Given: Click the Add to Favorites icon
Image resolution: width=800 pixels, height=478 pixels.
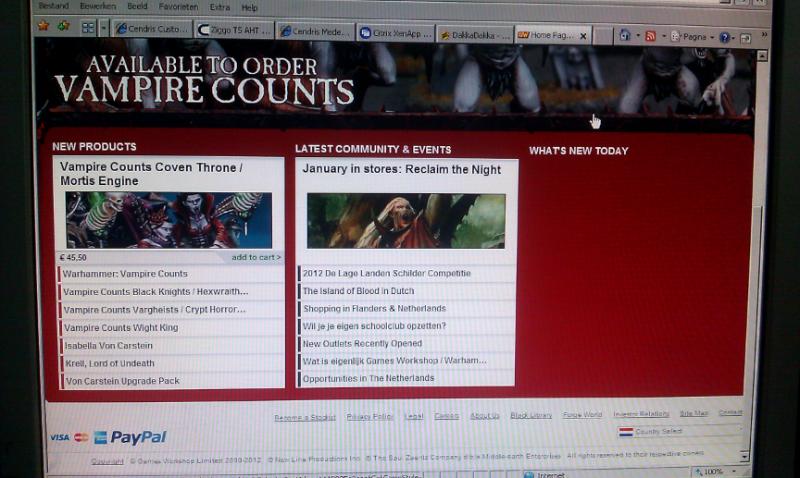Looking at the screenshot, I should [x=63, y=26].
